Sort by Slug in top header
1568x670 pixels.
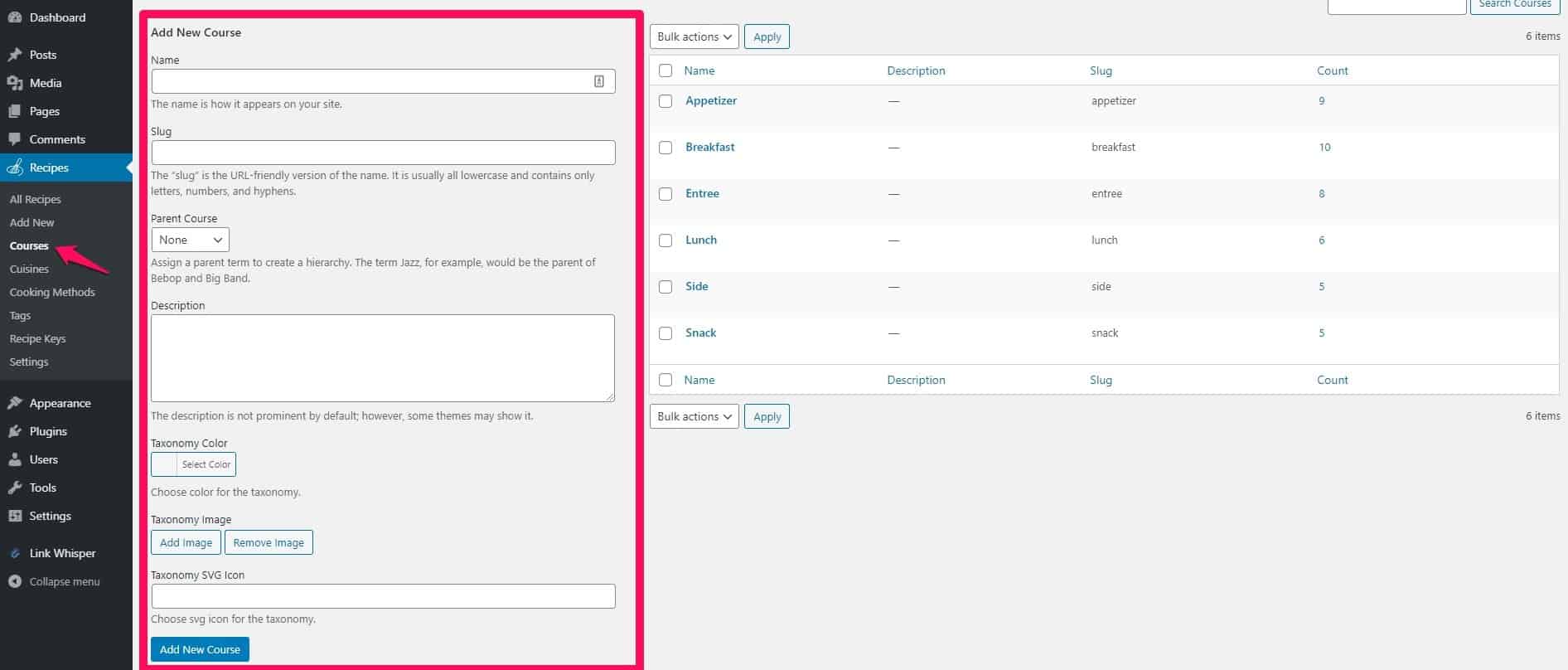1101,70
